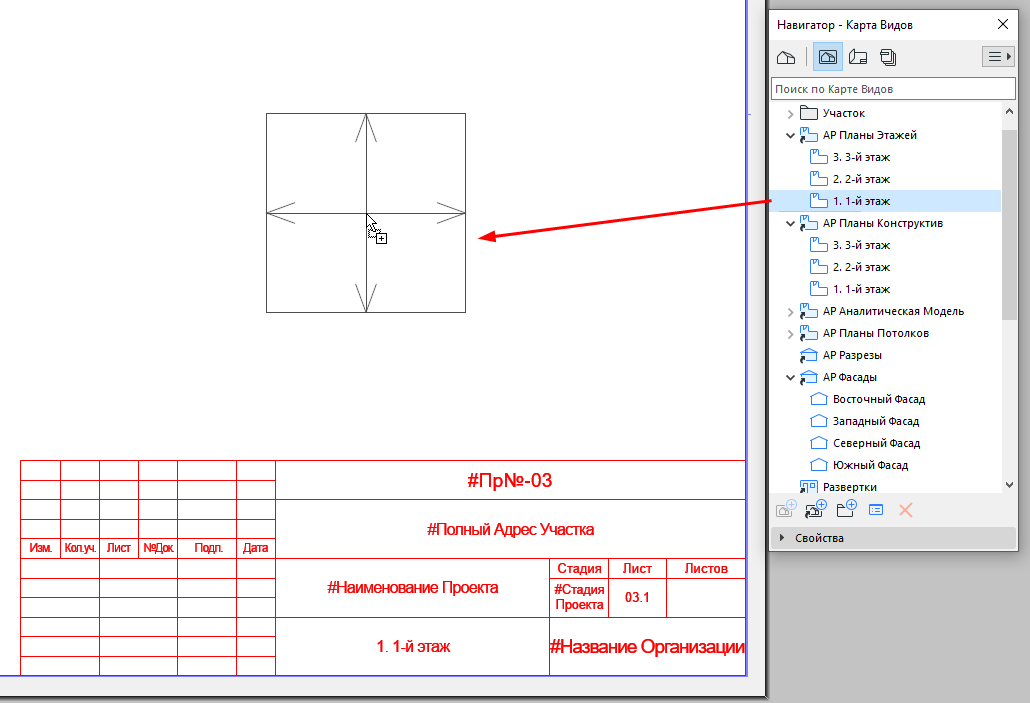Click the NºДок column header
The width and height of the screenshot is (1030, 703).
[x=158, y=548]
